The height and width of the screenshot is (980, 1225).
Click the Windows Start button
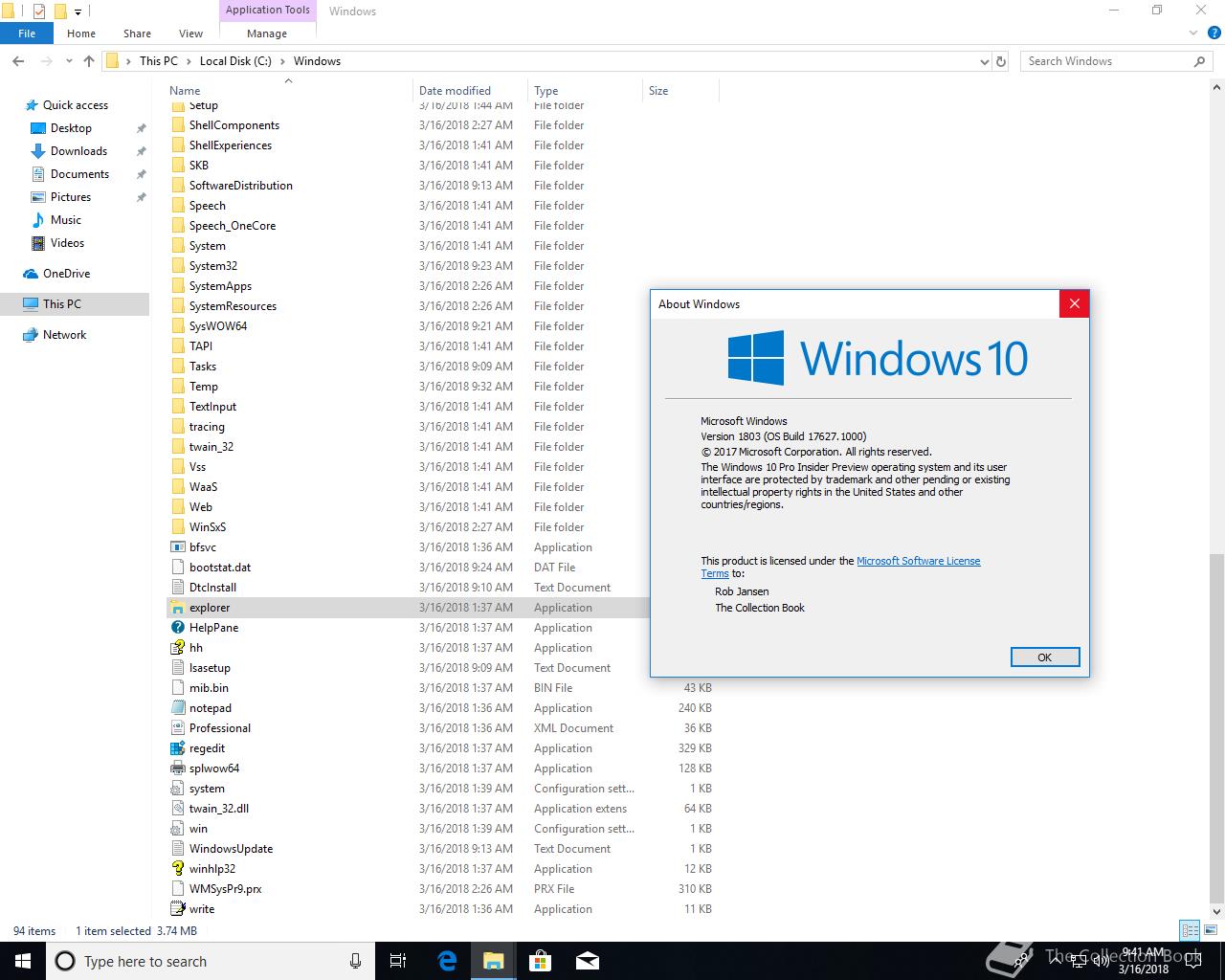pyautogui.click(x=23, y=961)
